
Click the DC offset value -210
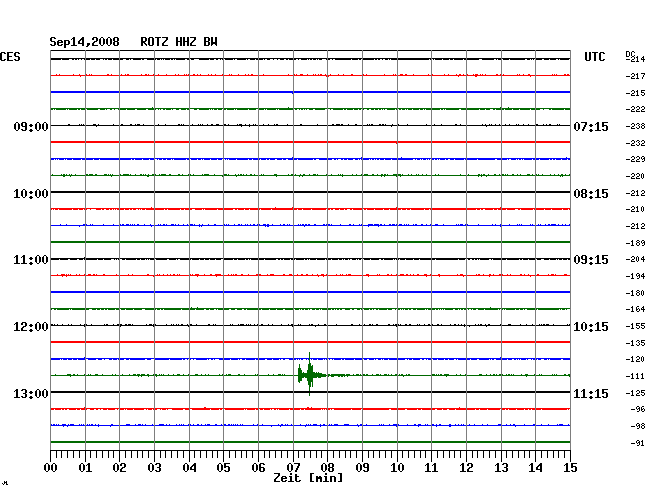click(x=635, y=209)
